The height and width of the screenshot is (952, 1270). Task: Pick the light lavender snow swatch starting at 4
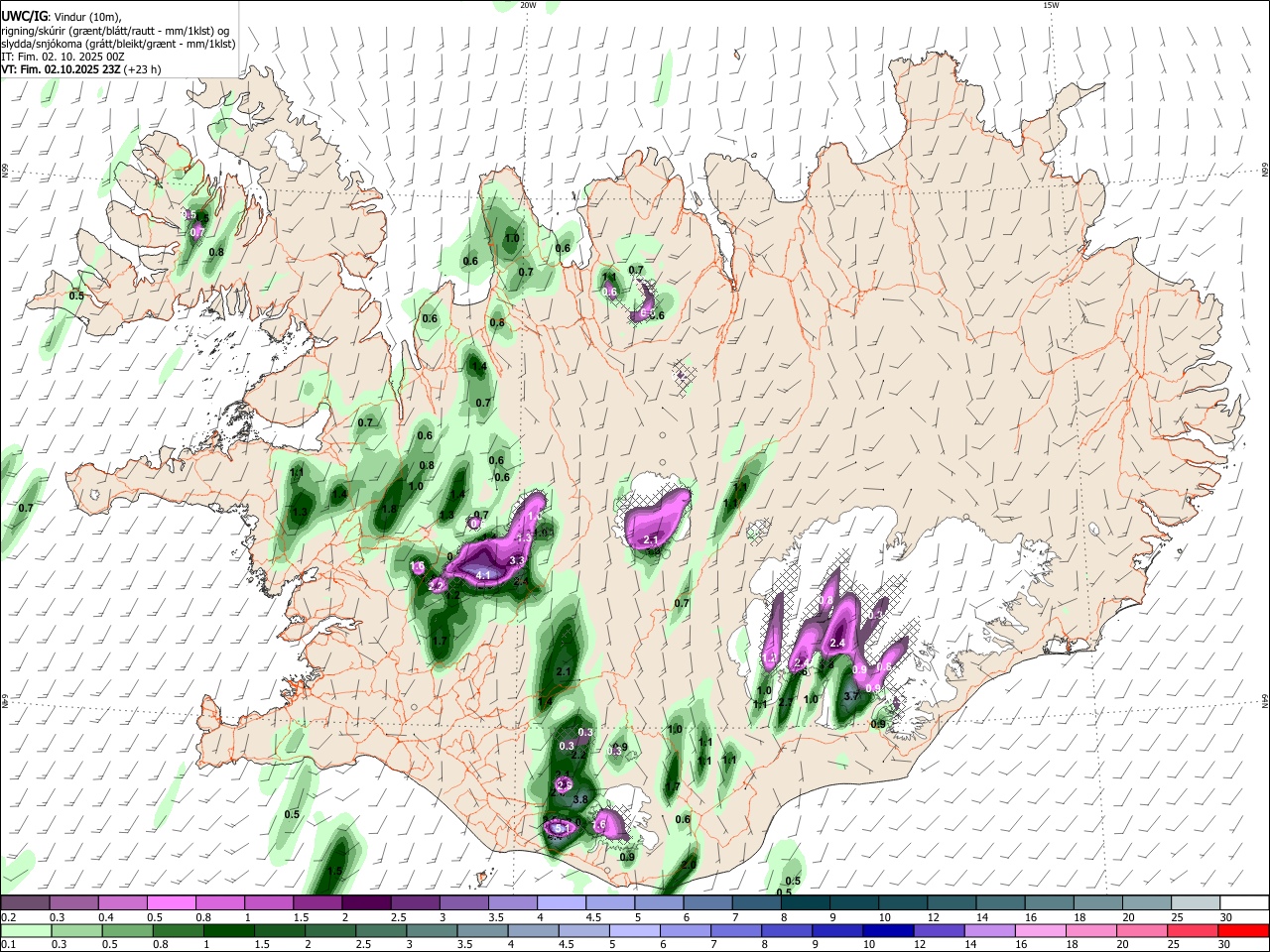pyautogui.click(x=563, y=903)
